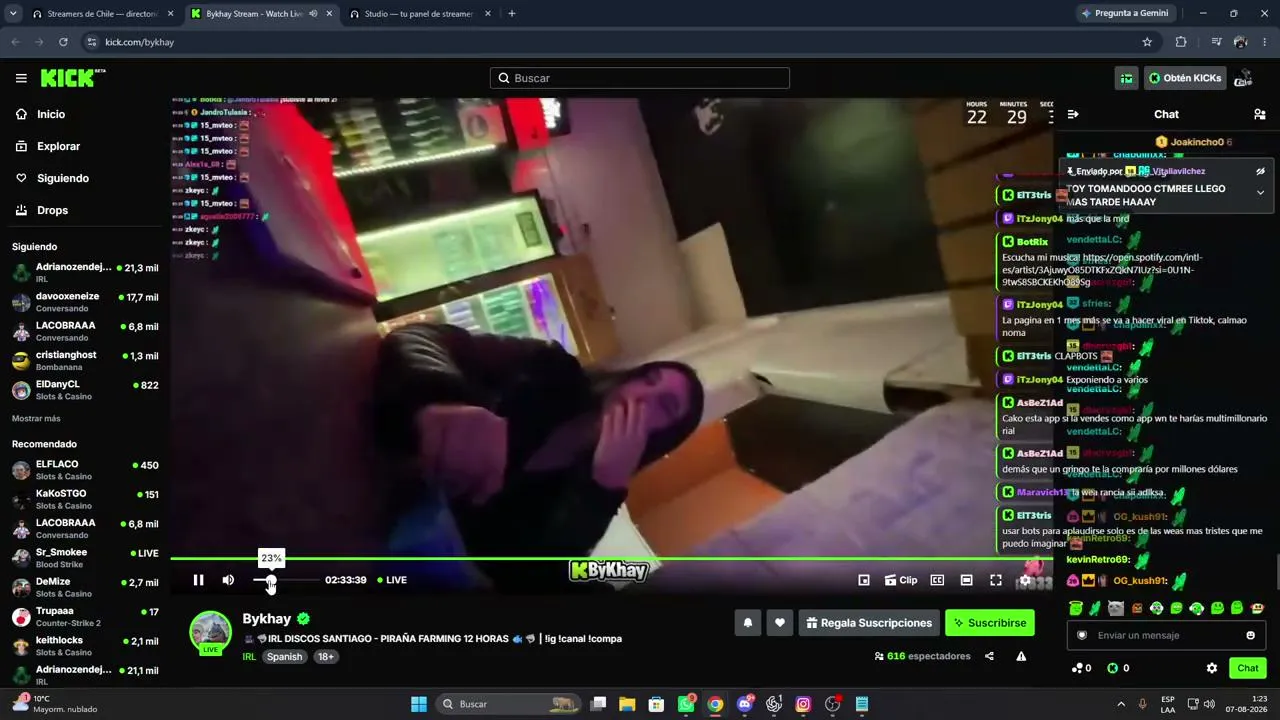Click the Suscribirse button

[x=990, y=623]
